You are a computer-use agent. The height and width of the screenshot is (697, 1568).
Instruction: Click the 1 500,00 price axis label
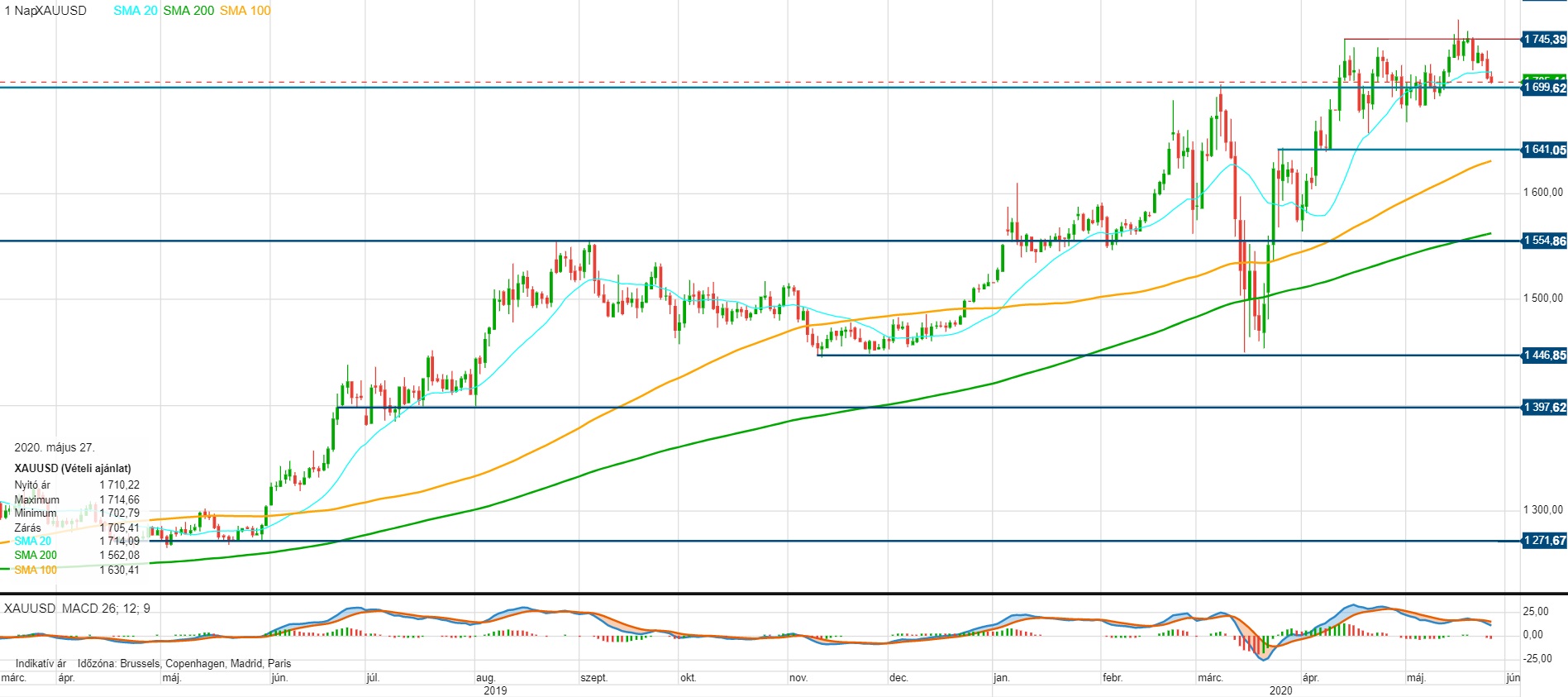pyautogui.click(x=1543, y=298)
